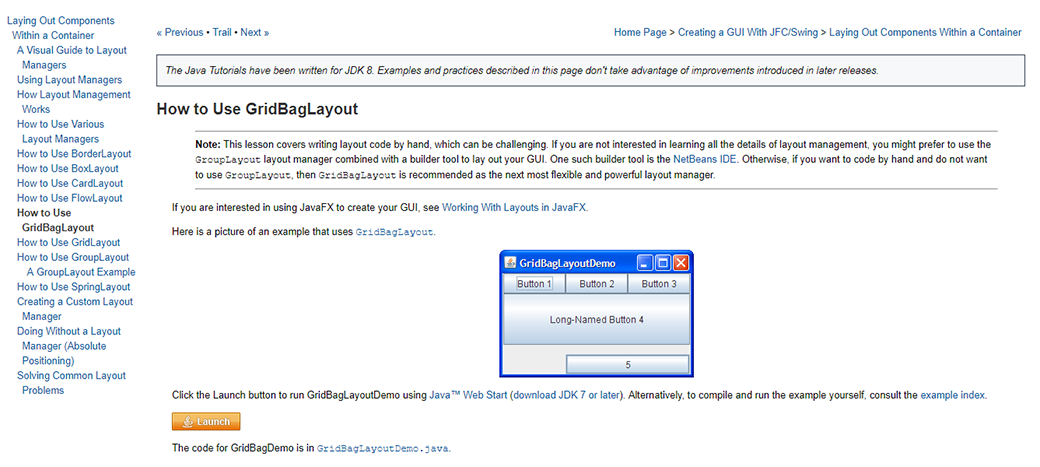
Task: Click the orange Launch button
Action: [x=206, y=422]
